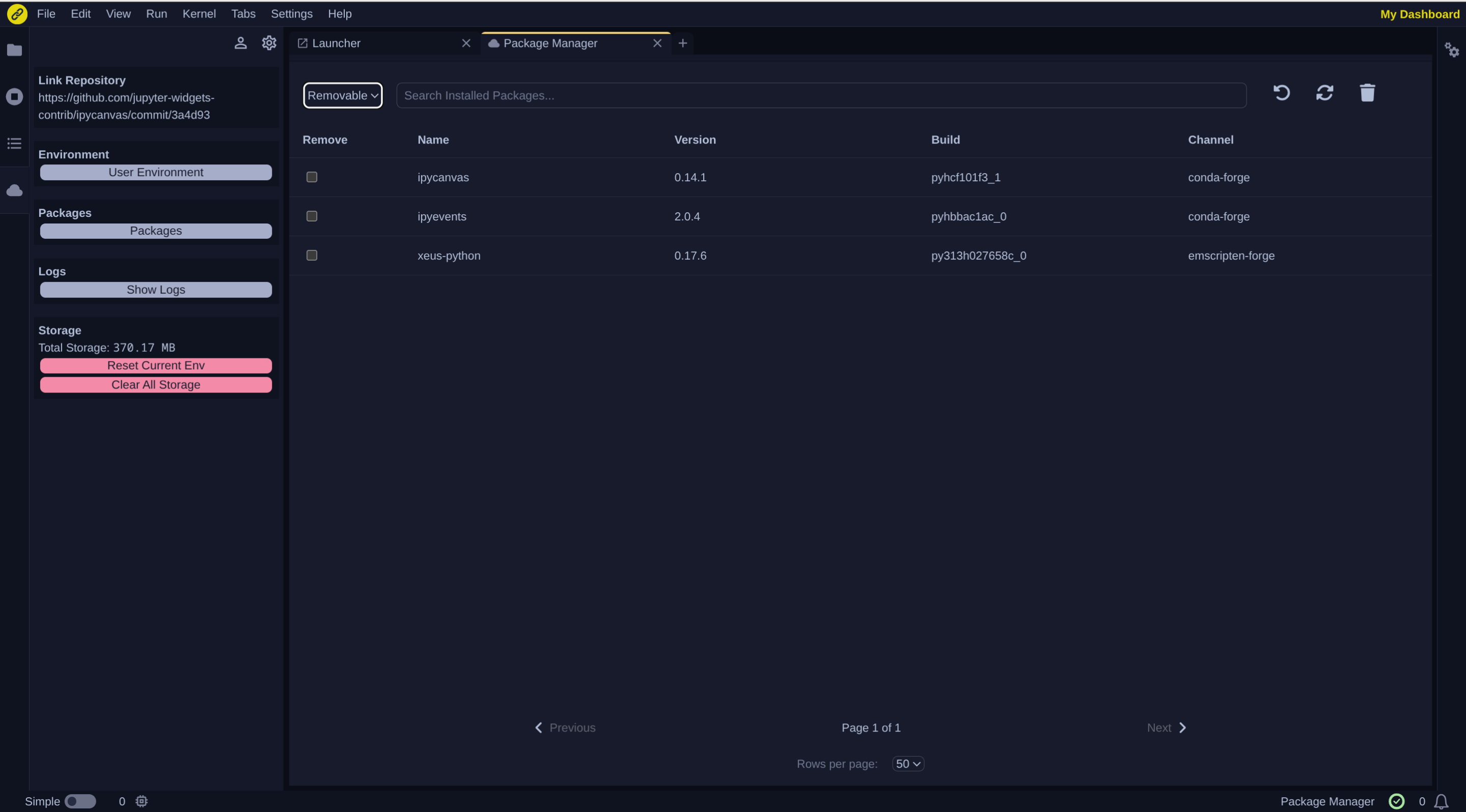Open the user account icon above Link Repository

tap(241, 43)
